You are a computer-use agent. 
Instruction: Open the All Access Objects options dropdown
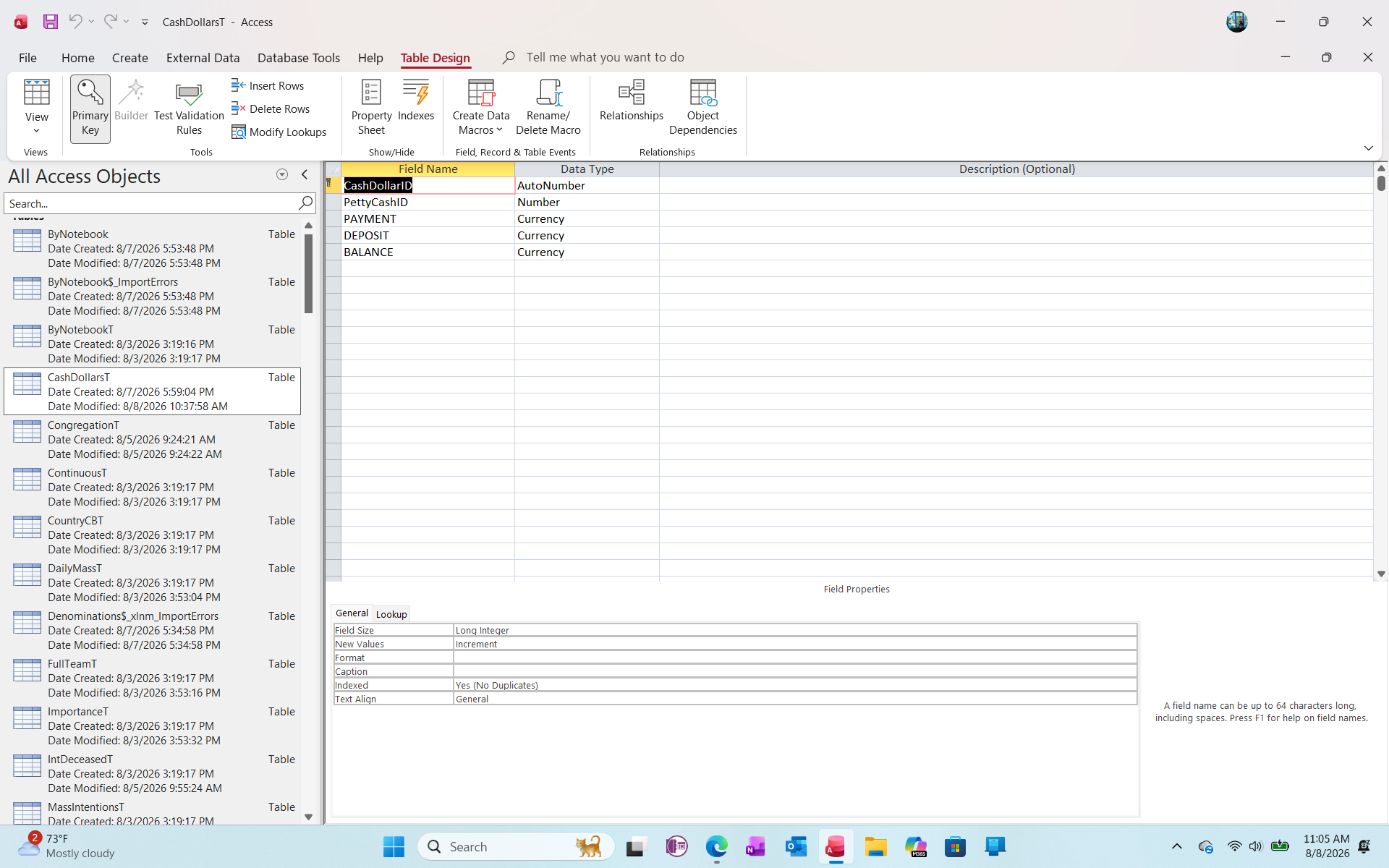(x=282, y=174)
